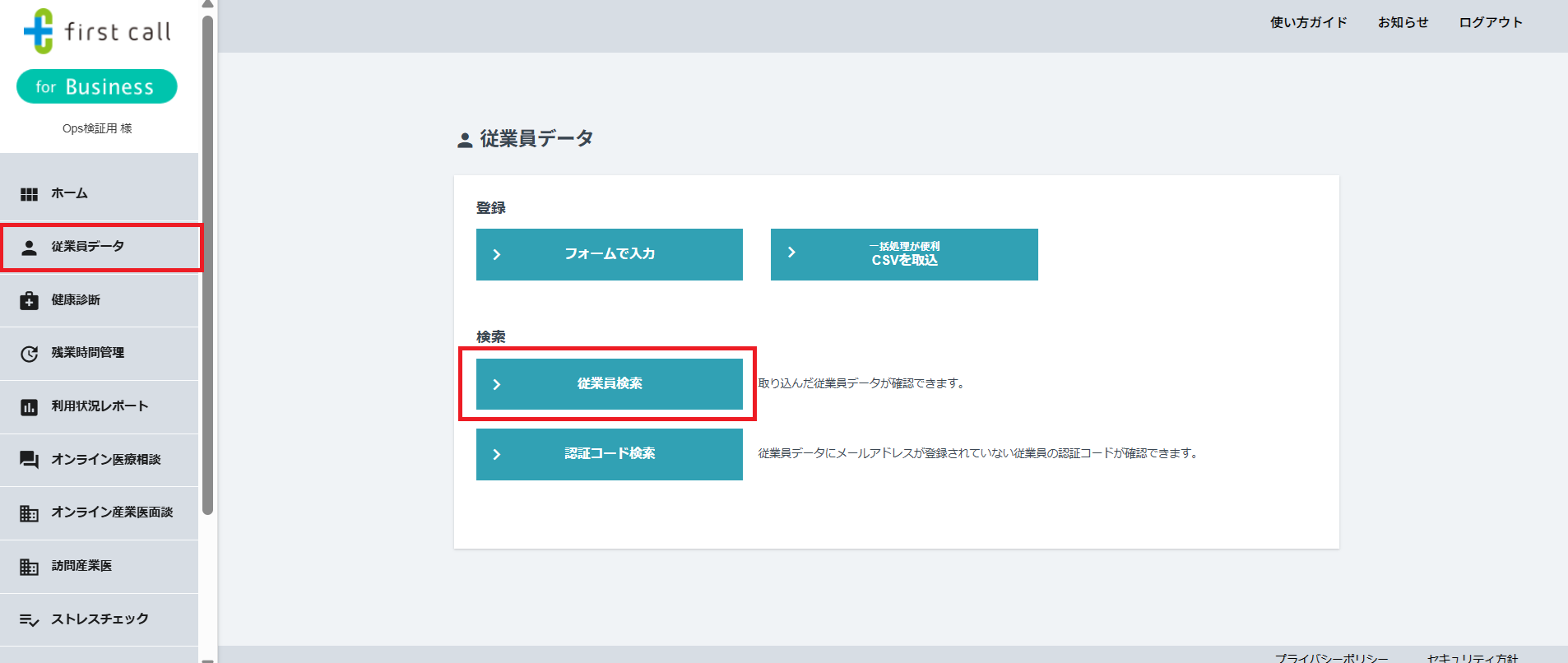1568x663 pixels.
Task: Click the オンライン産業医面談 building icon
Action: (29, 513)
